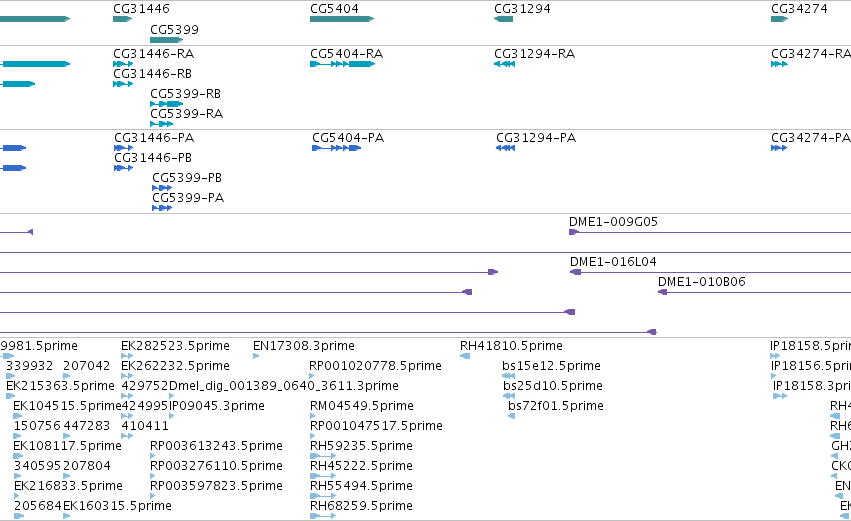Open transcript CG31446-RA
Image resolution: width=851 pixels, height=521 pixels.
click(x=154, y=54)
